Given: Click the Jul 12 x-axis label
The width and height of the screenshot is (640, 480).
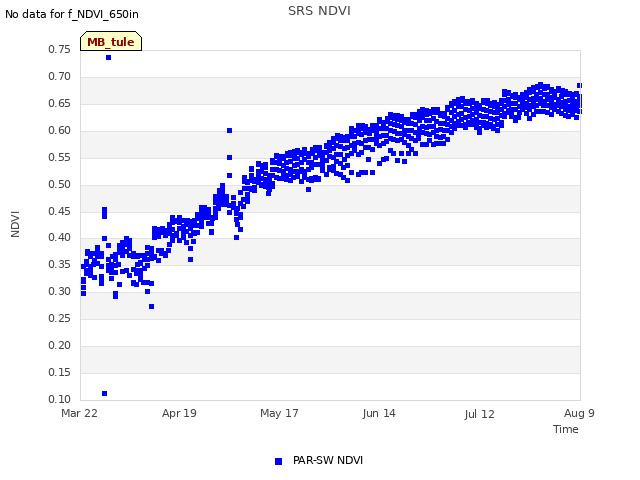Looking at the screenshot, I should point(479,414).
